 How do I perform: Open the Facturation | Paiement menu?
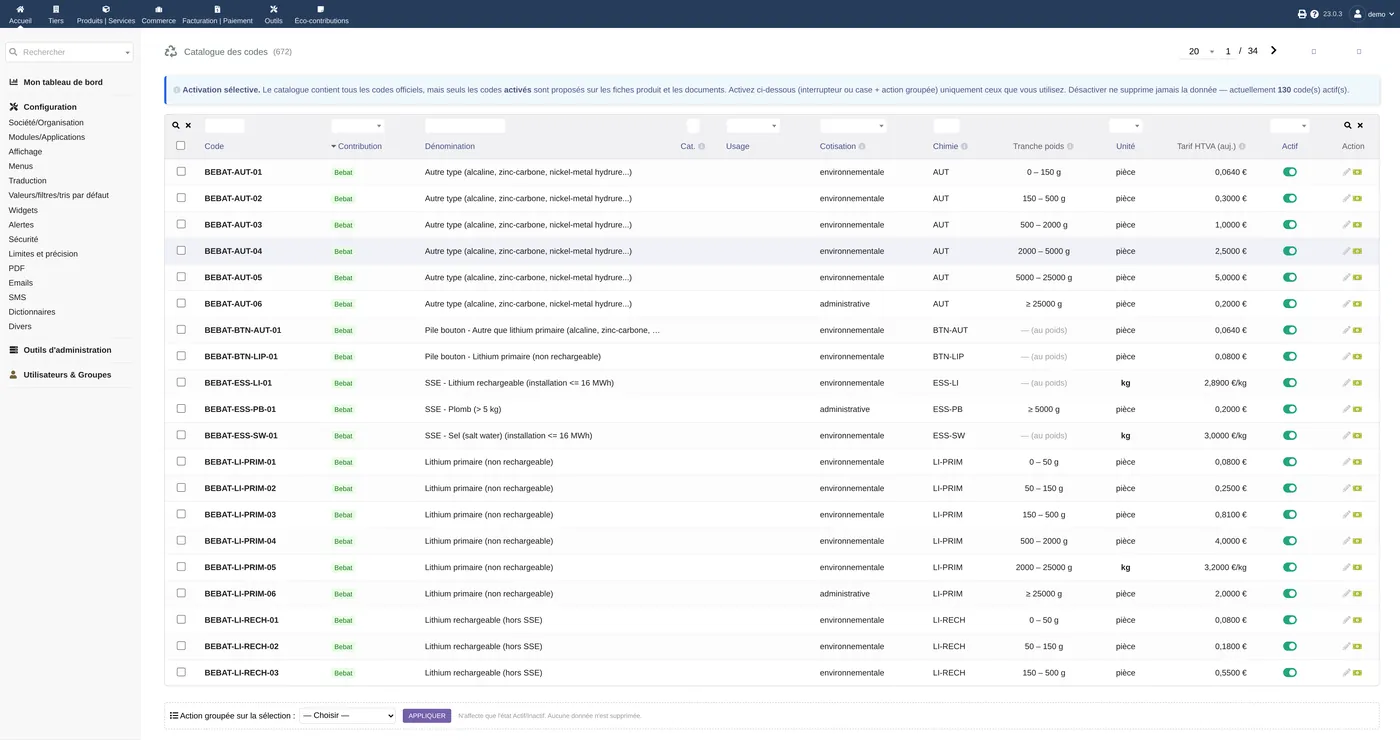[x=218, y=14]
